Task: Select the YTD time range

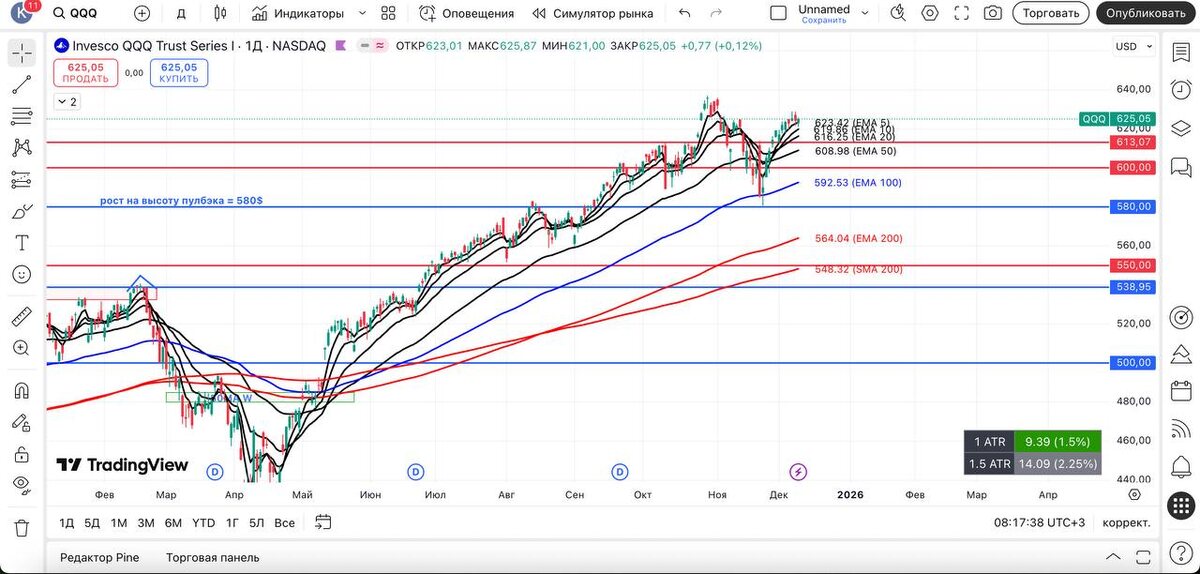Action: 203,522
